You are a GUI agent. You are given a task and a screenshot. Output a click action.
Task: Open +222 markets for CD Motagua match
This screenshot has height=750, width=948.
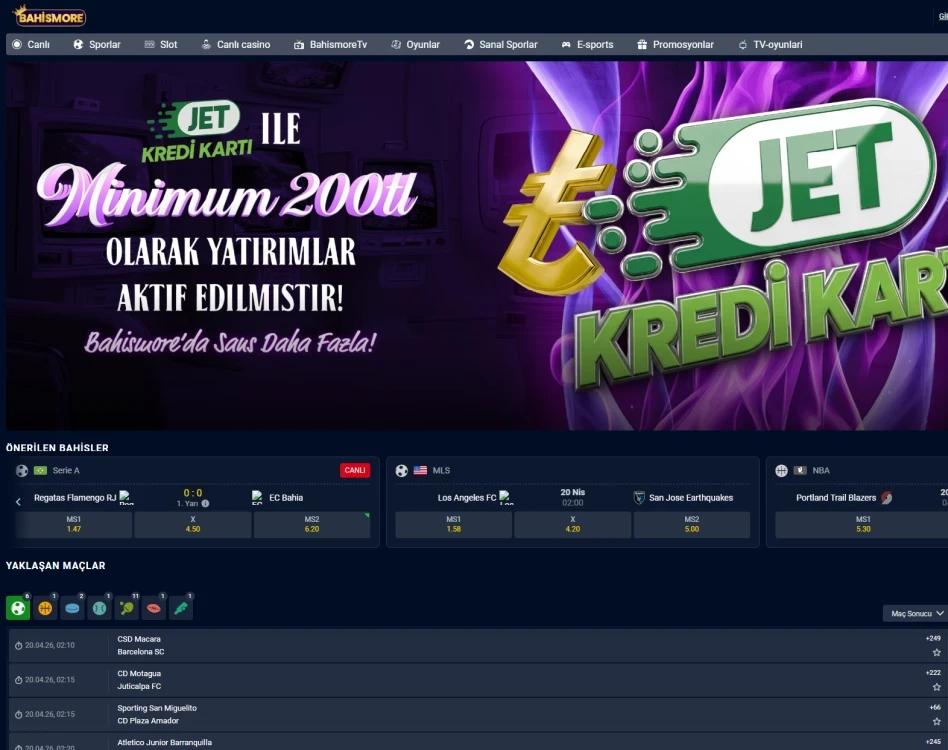click(933, 673)
